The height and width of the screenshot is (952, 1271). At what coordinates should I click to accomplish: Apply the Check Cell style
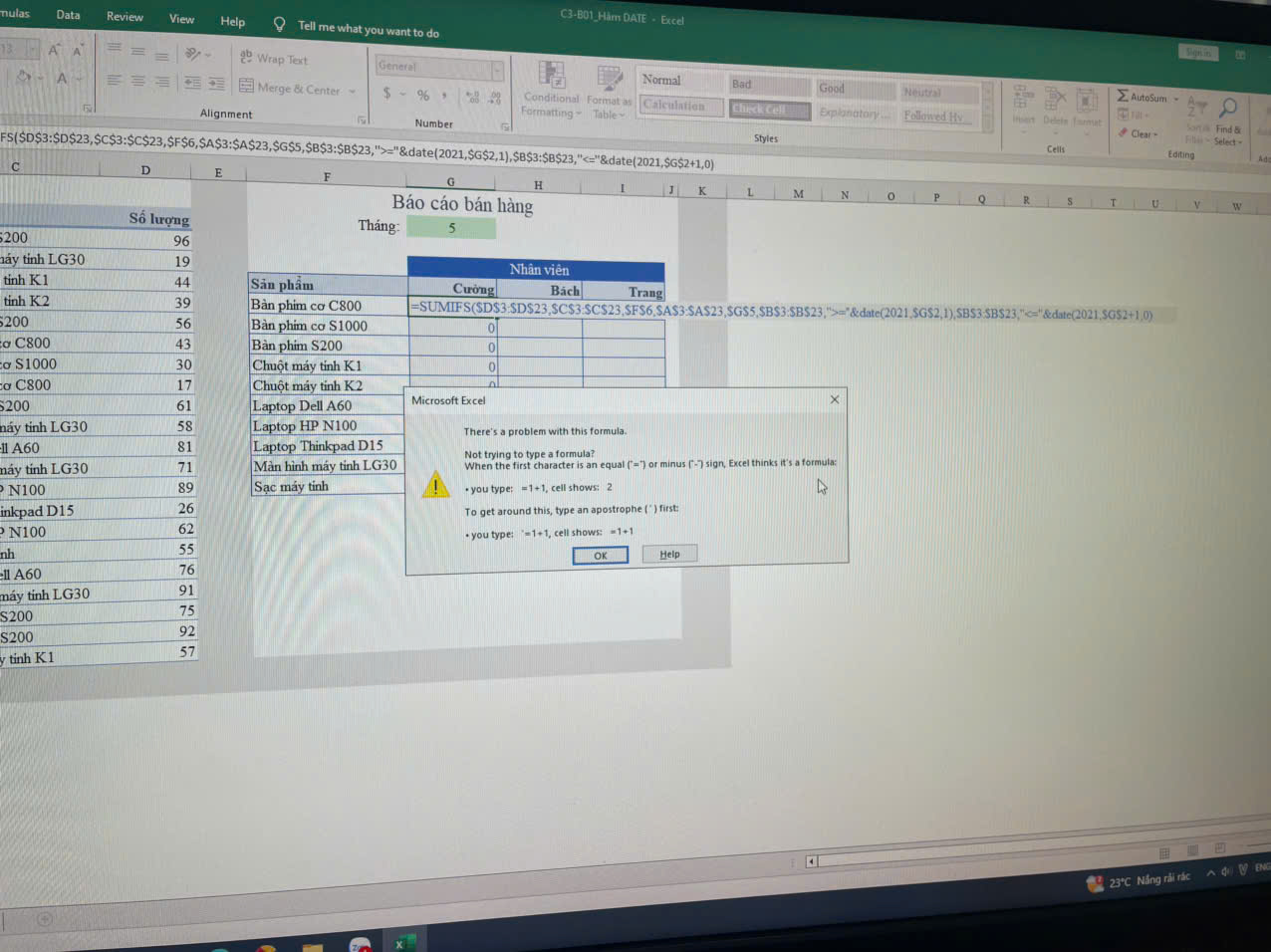pyautogui.click(x=769, y=109)
